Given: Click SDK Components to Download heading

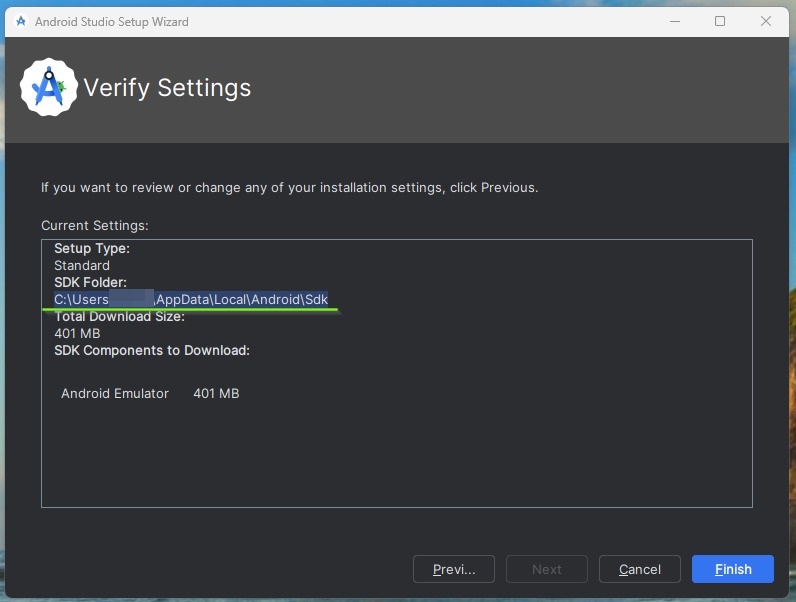Looking at the screenshot, I should coord(152,350).
